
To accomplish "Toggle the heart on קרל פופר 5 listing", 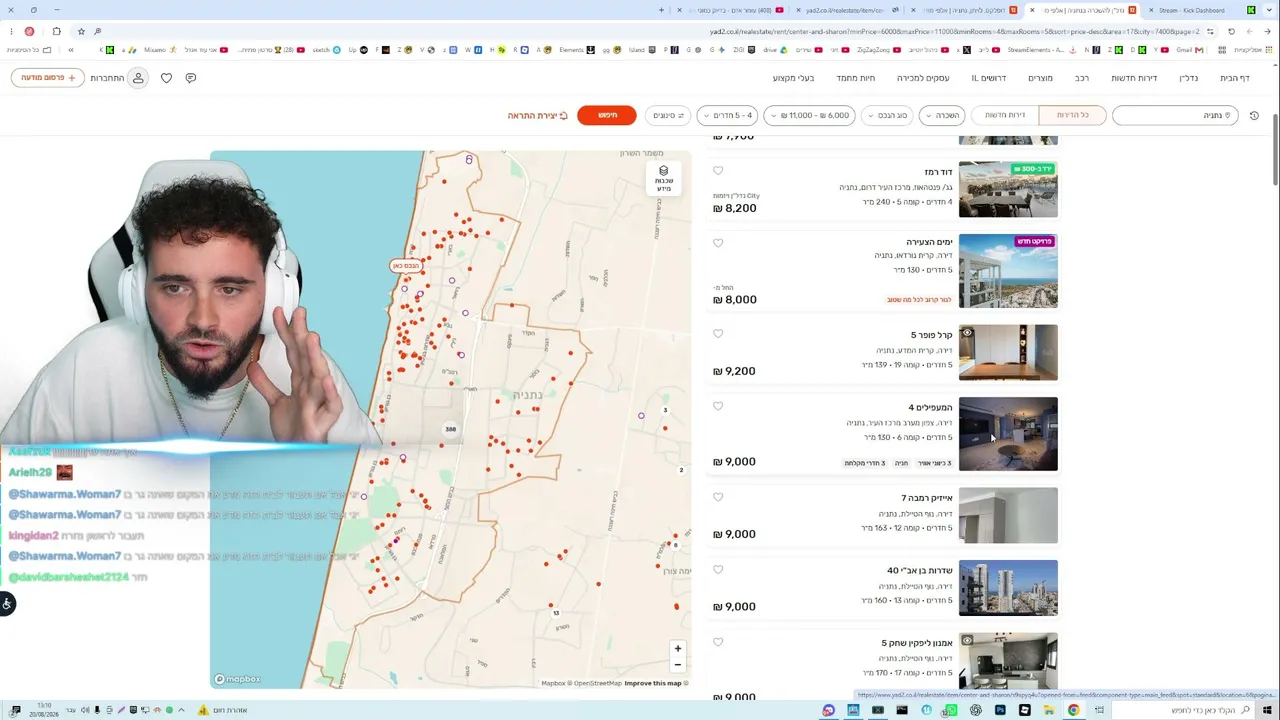I will 718,334.
